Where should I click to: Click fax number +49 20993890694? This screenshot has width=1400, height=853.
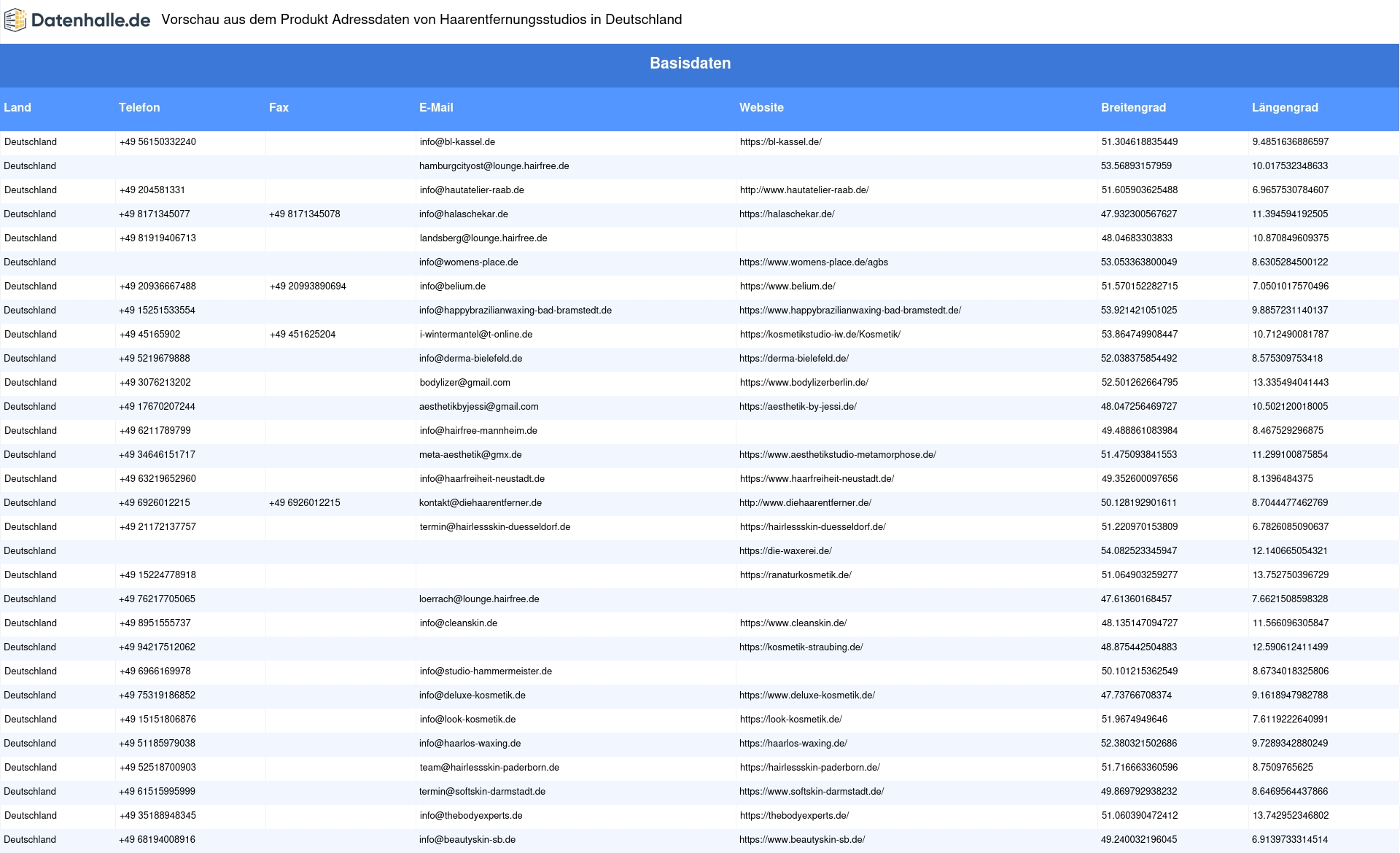point(308,287)
